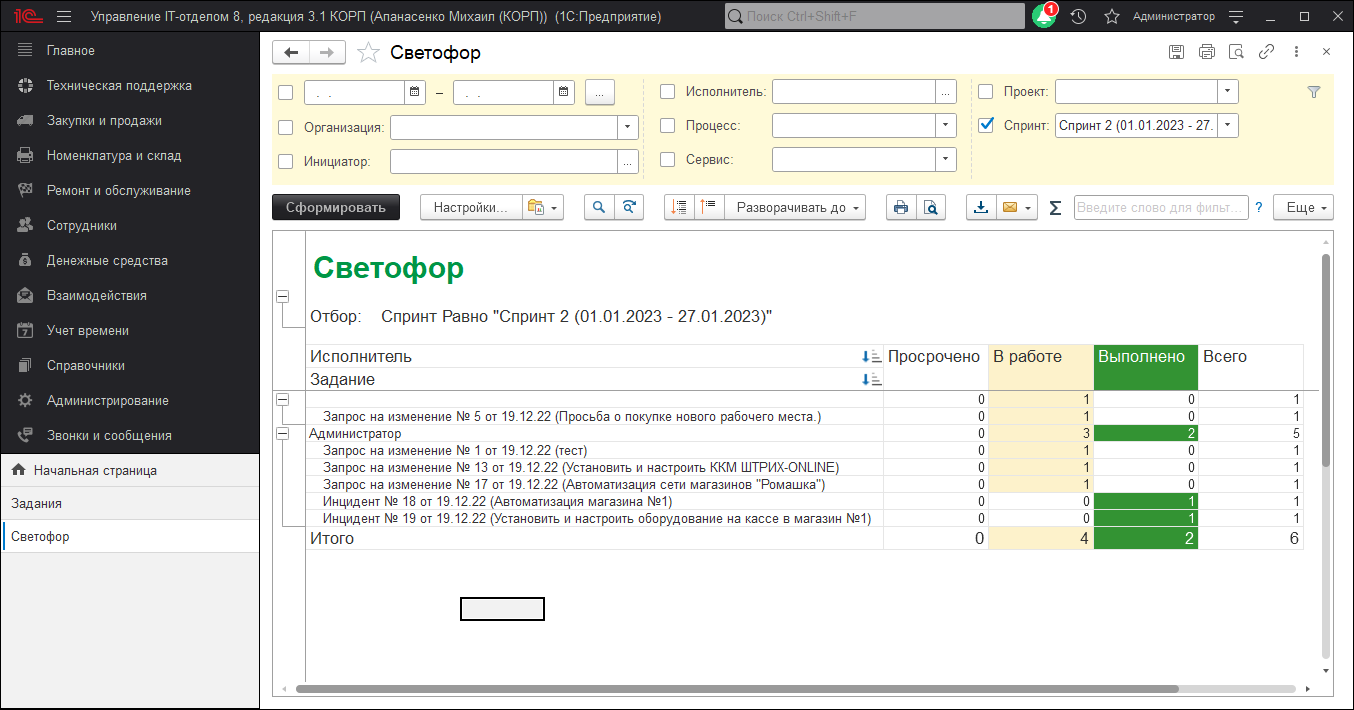Image resolution: width=1354 pixels, height=710 pixels.
Task: Click the sum sigma icon
Action: (x=1055, y=207)
